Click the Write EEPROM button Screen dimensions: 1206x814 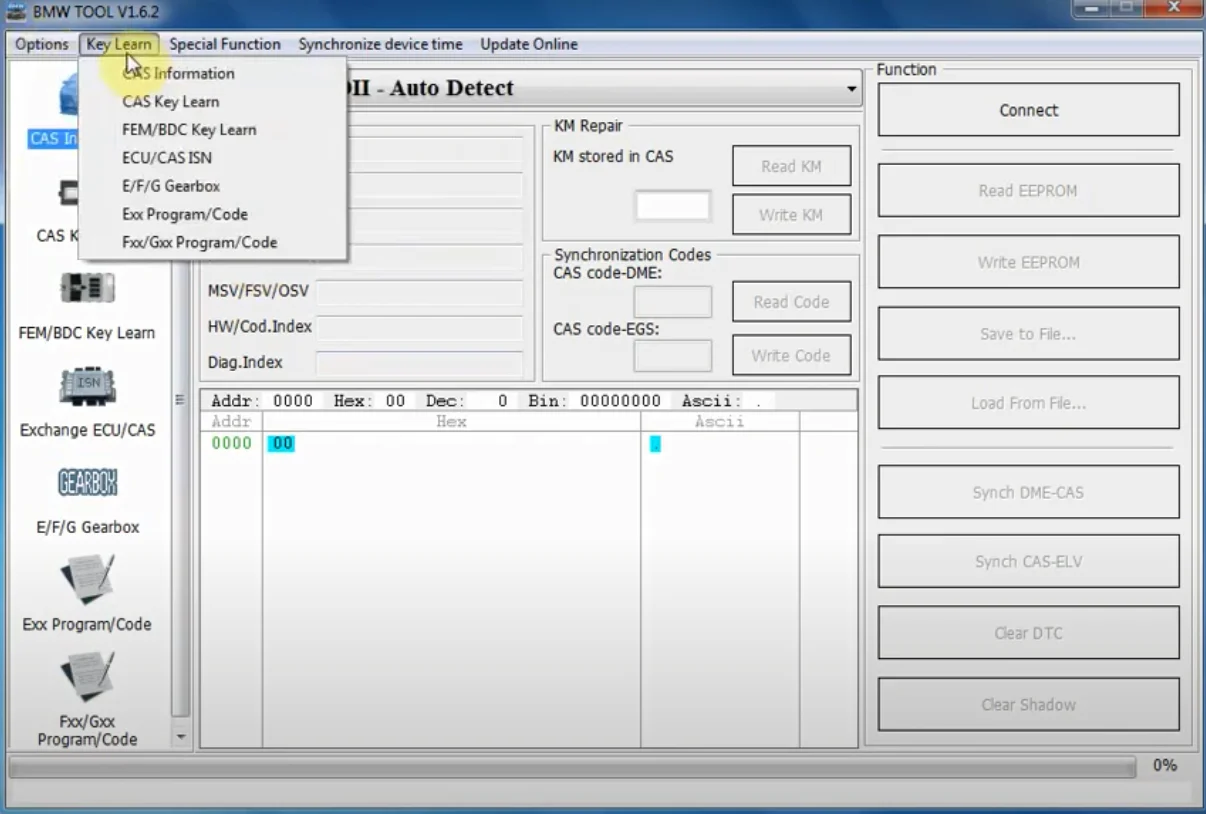[1028, 262]
